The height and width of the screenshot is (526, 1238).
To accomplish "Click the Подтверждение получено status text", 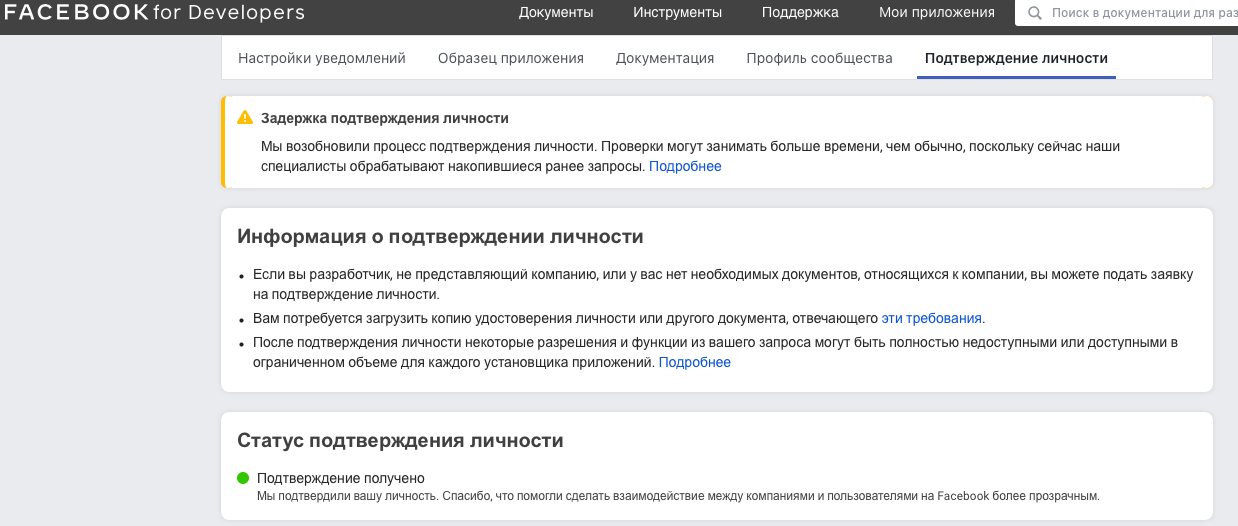I will tap(341, 478).
